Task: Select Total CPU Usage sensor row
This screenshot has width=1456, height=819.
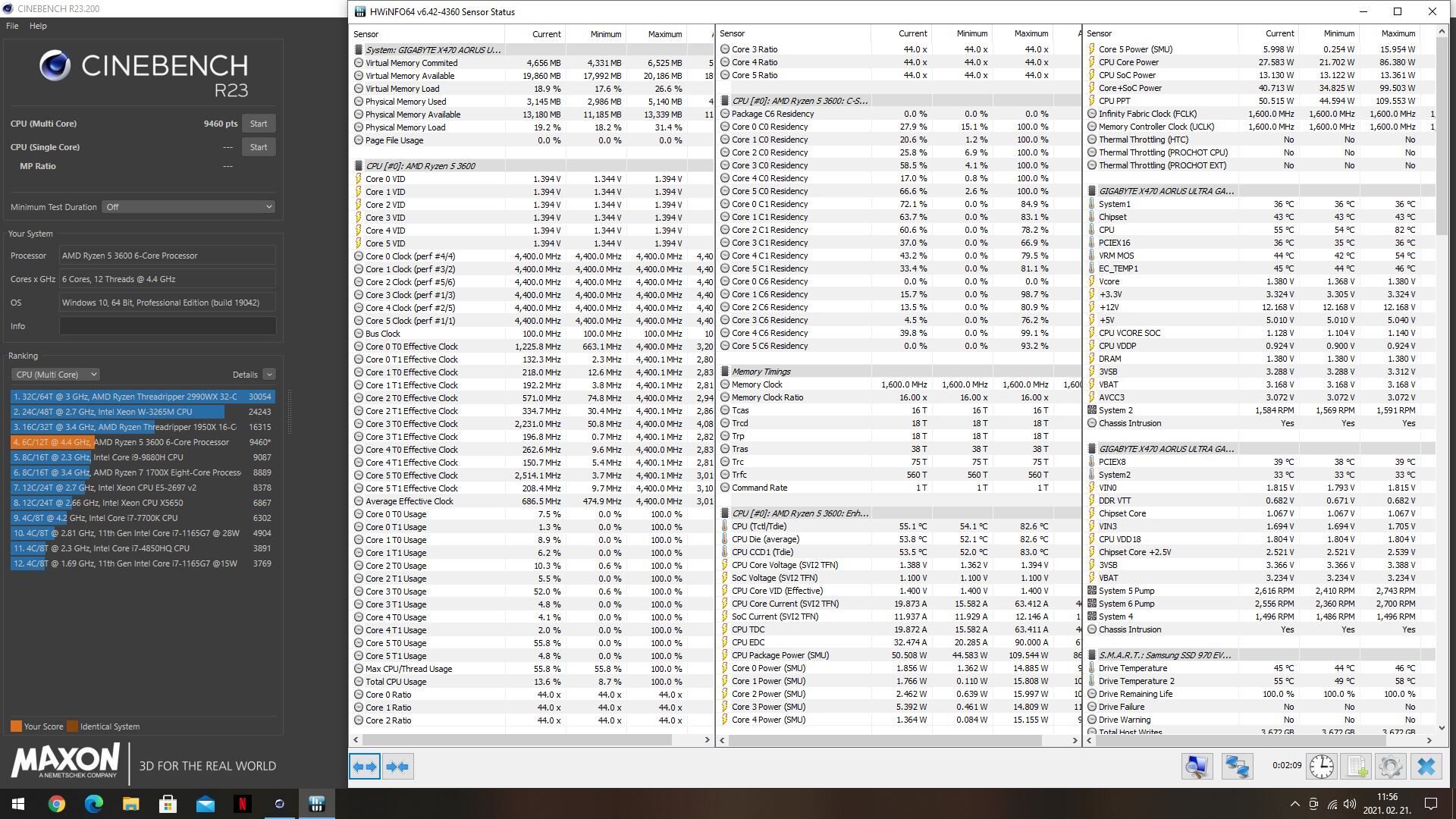Action: pos(532,682)
